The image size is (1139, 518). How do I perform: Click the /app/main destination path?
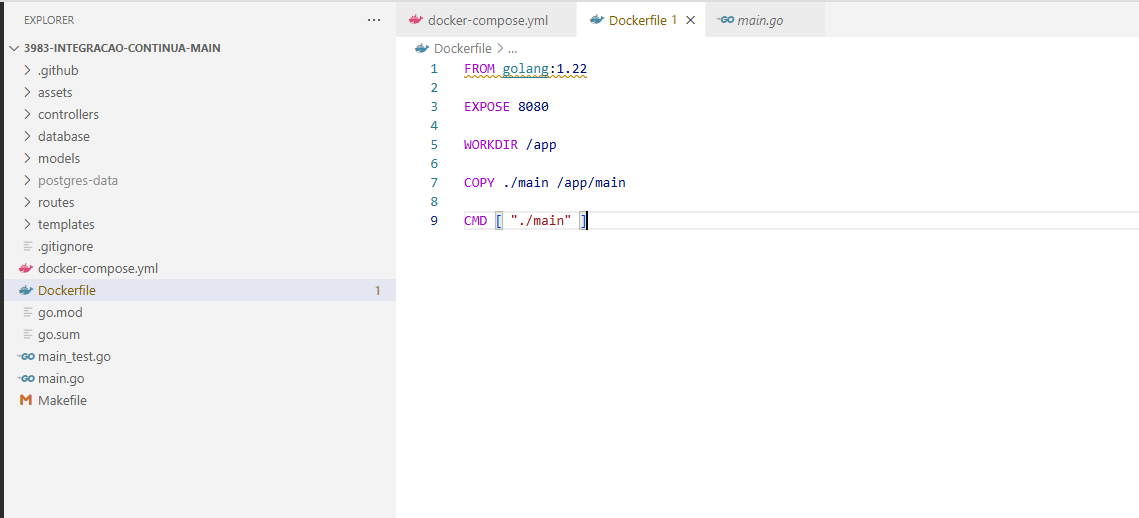(x=591, y=182)
